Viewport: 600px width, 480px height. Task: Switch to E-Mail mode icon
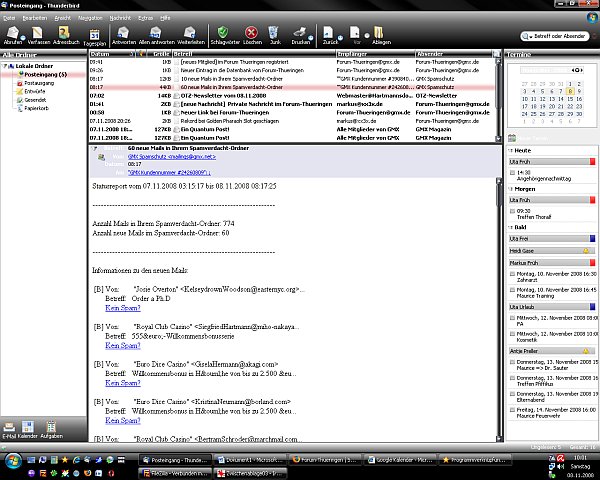click(x=9, y=426)
